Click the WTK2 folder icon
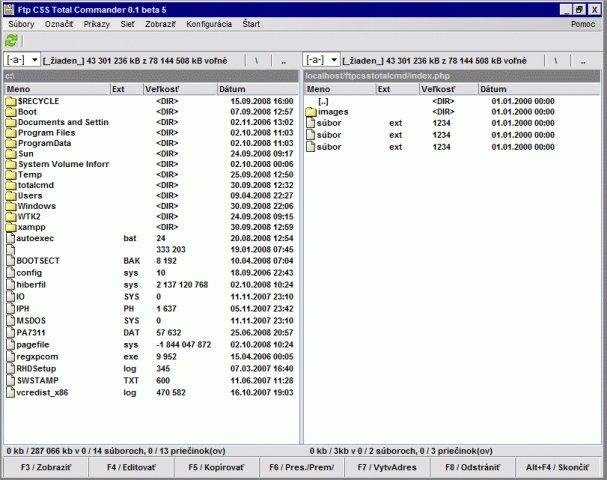This screenshot has height=480, width=607. pos(11,216)
